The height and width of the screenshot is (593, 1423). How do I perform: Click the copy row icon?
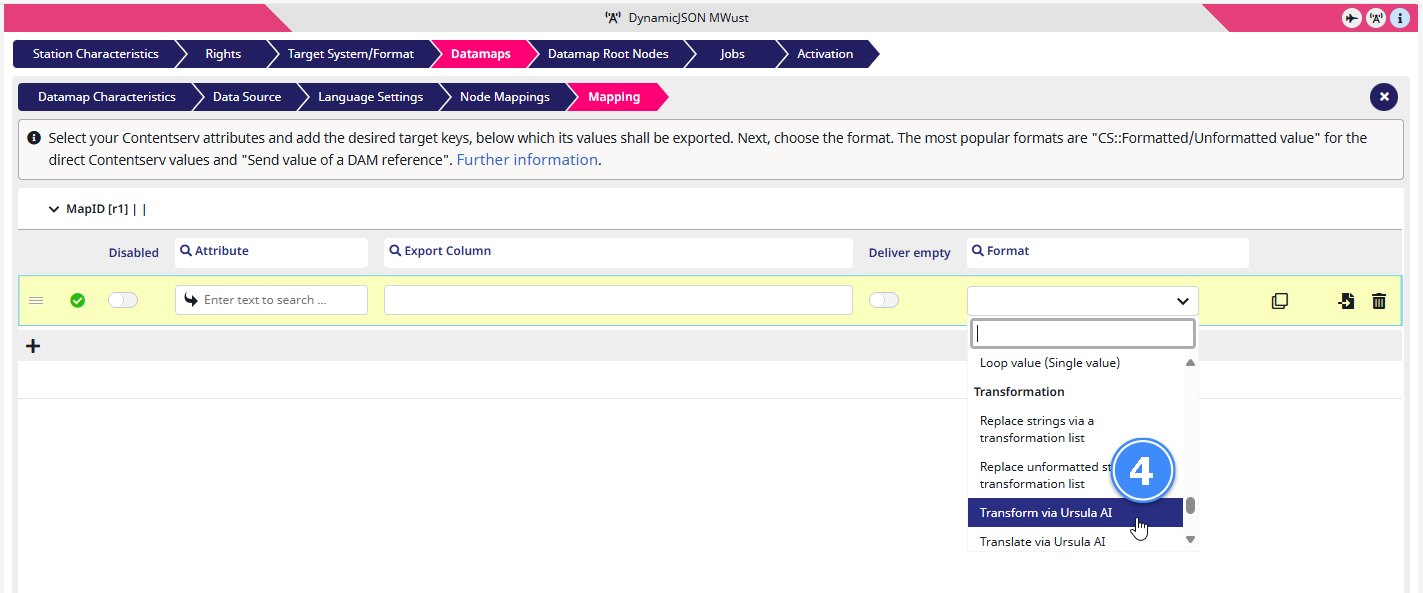(1279, 301)
